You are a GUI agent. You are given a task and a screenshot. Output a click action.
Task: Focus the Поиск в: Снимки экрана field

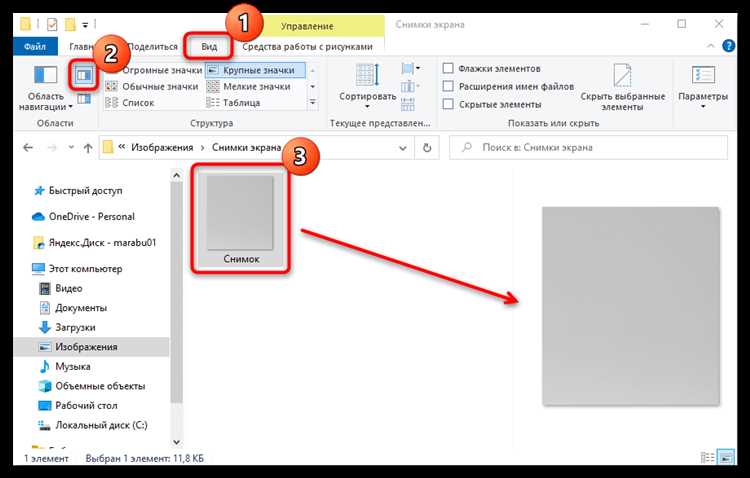pos(588,147)
